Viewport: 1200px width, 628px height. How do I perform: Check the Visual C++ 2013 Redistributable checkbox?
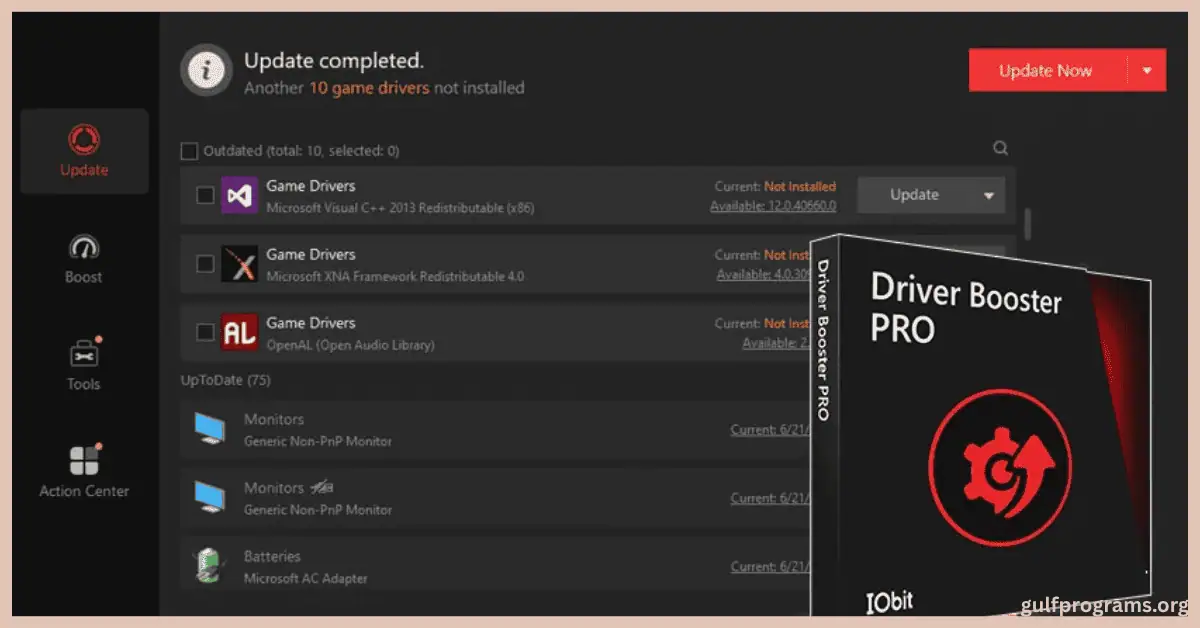click(x=205, y=195)
